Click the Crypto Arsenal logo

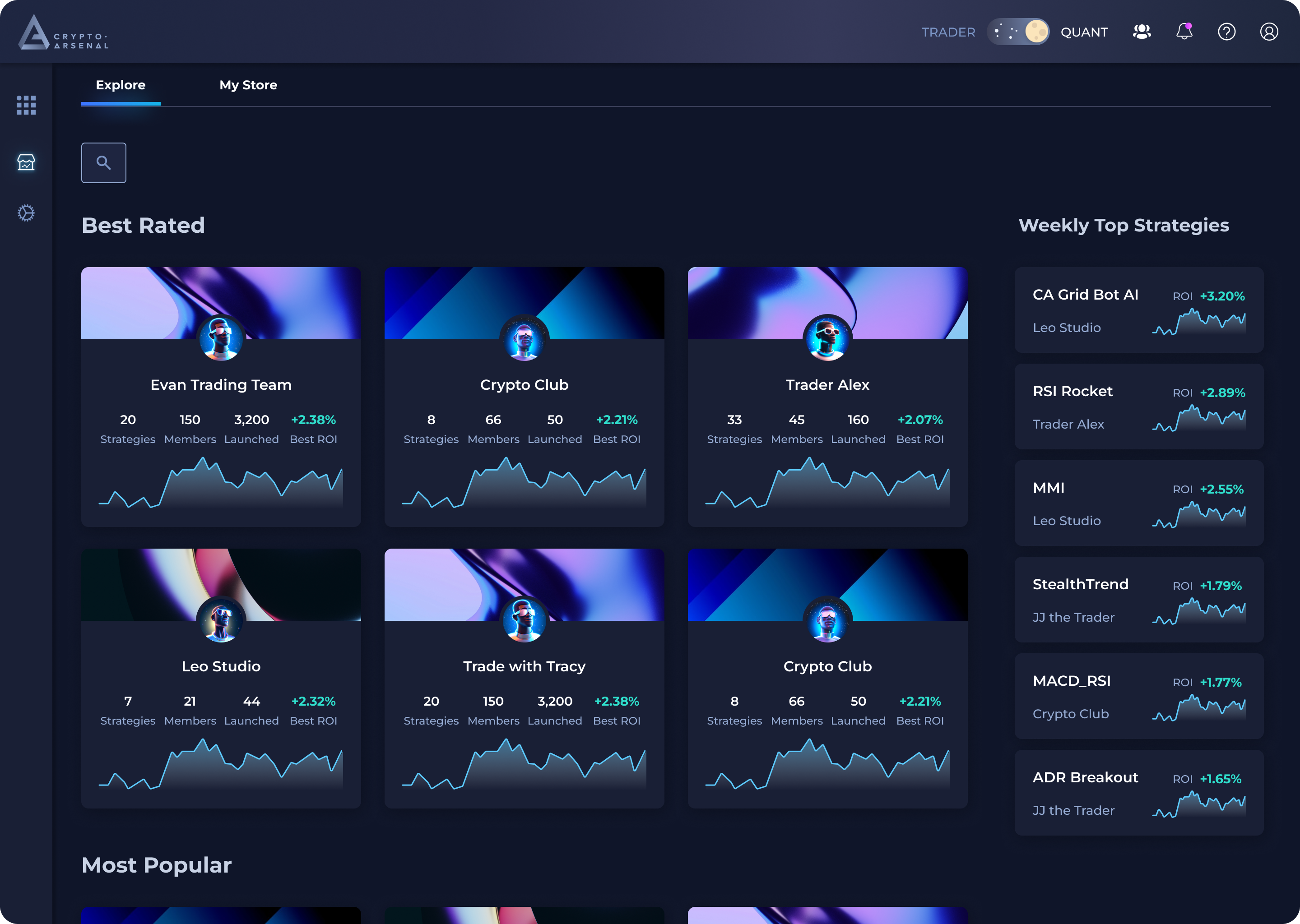(x=63, y=32)
